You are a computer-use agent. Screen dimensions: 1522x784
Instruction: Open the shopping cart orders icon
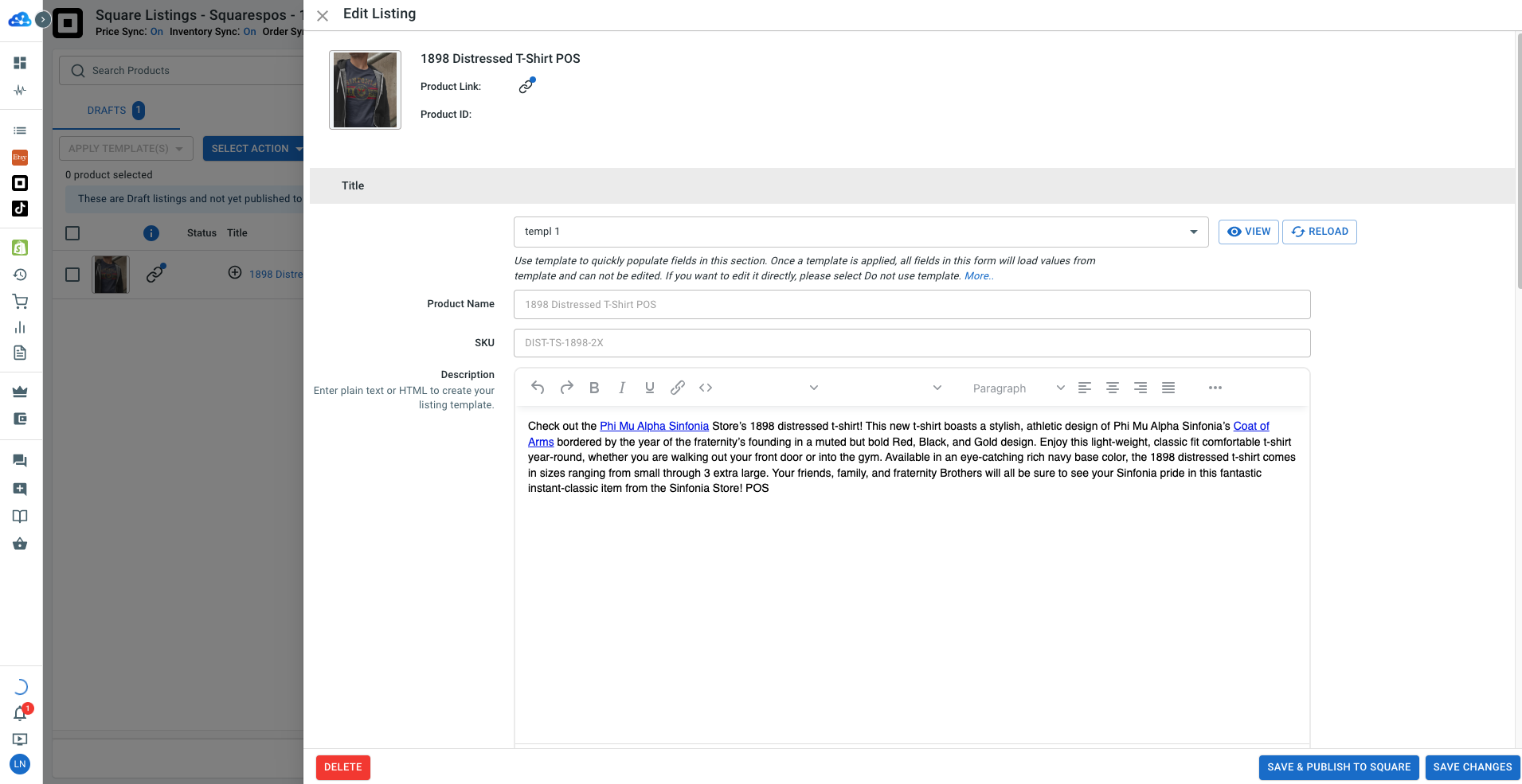click(x=20, y=302)
